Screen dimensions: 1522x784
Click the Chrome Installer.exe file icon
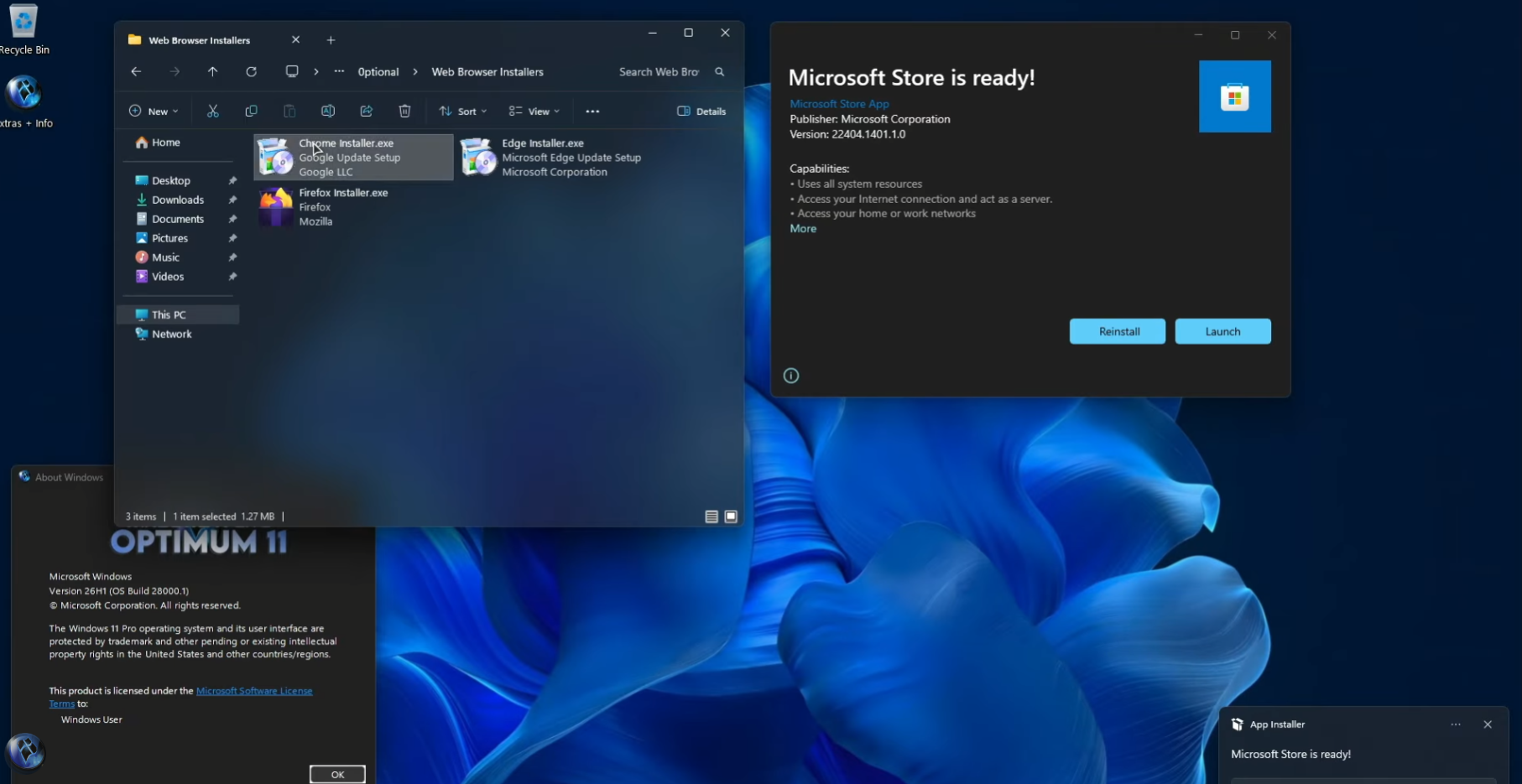pyautogui.click(x=275, y=157)
